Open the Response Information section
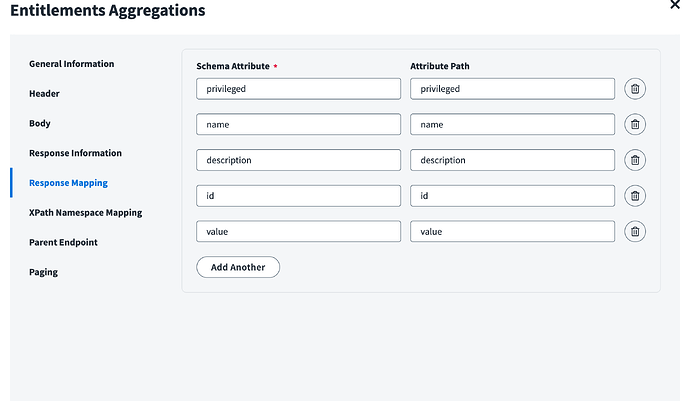This screenshot has height=401, width=690. (x=76, y=153)
